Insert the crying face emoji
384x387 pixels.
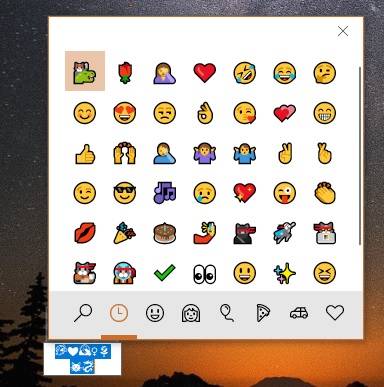tap(205, 193)
